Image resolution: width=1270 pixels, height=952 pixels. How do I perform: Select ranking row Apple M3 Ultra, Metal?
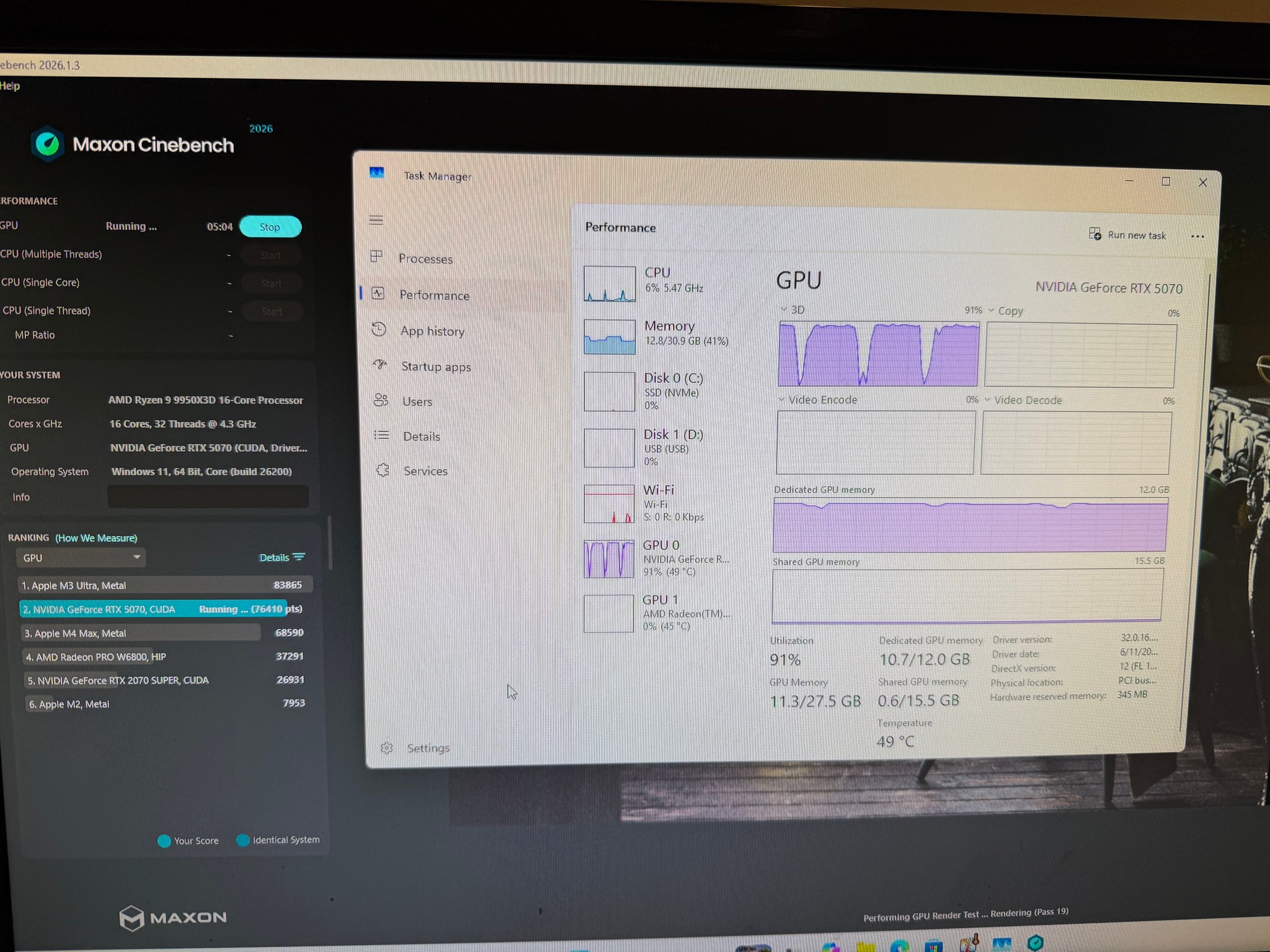[164, 585]
